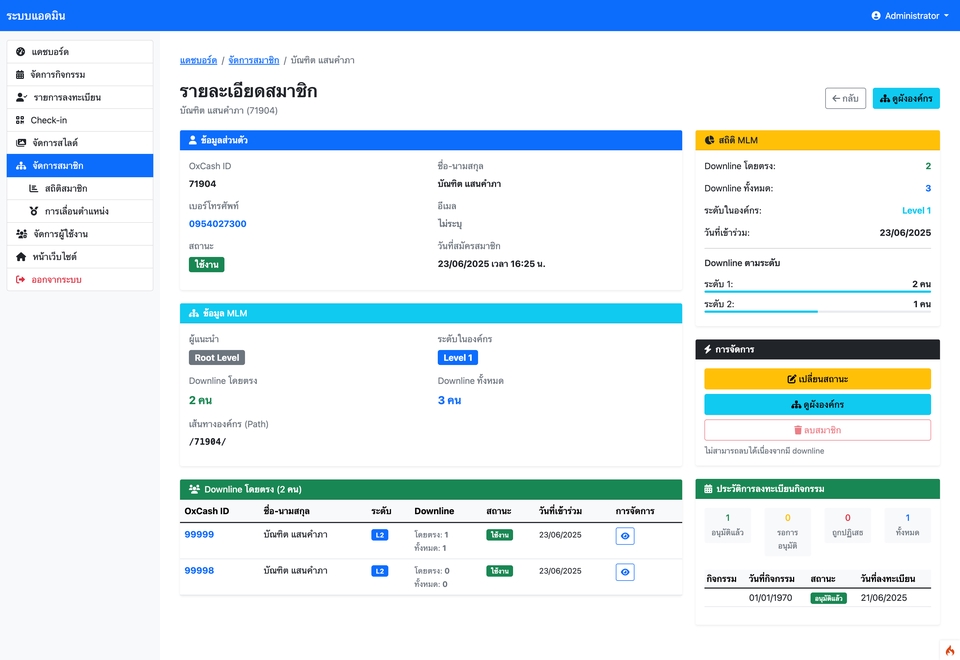Collapse the จัดการสมาชิก sidebar section
This screenshot has height=660, width=960.
[80, 166]
